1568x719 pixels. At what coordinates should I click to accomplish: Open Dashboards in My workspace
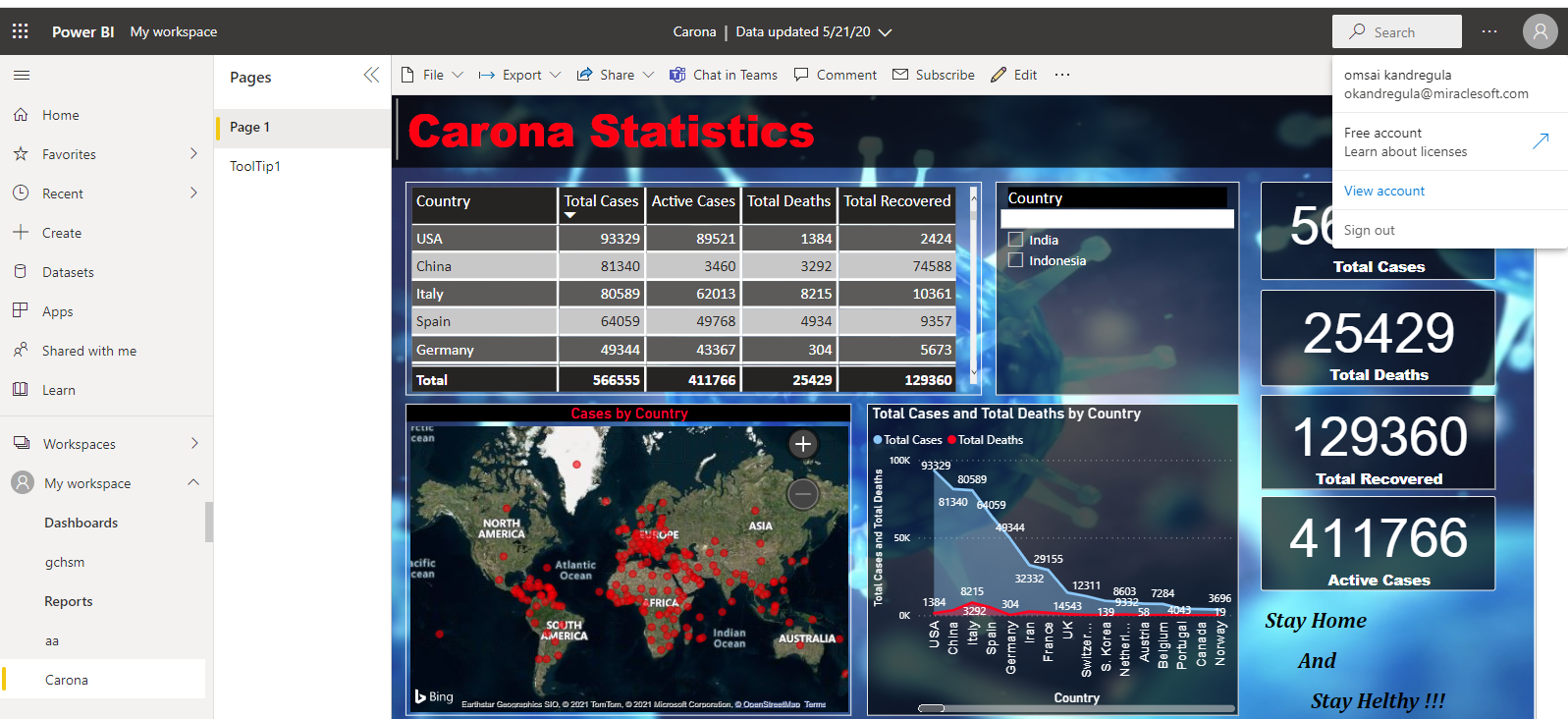81,523
